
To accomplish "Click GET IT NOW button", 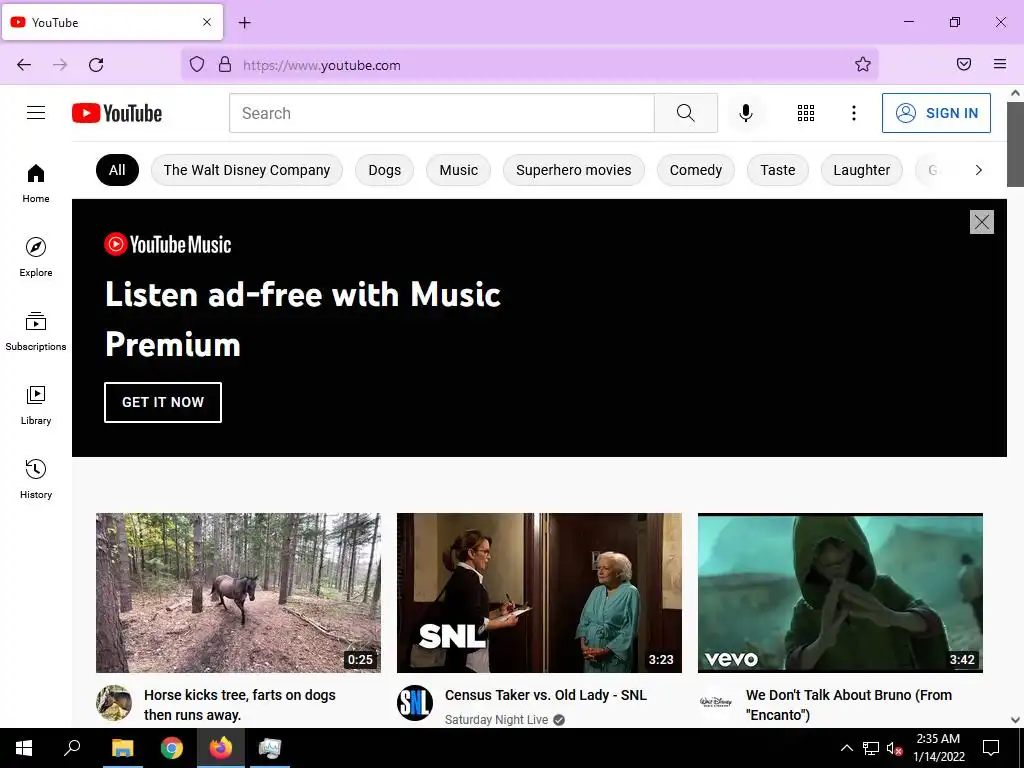I will (163, 402).
